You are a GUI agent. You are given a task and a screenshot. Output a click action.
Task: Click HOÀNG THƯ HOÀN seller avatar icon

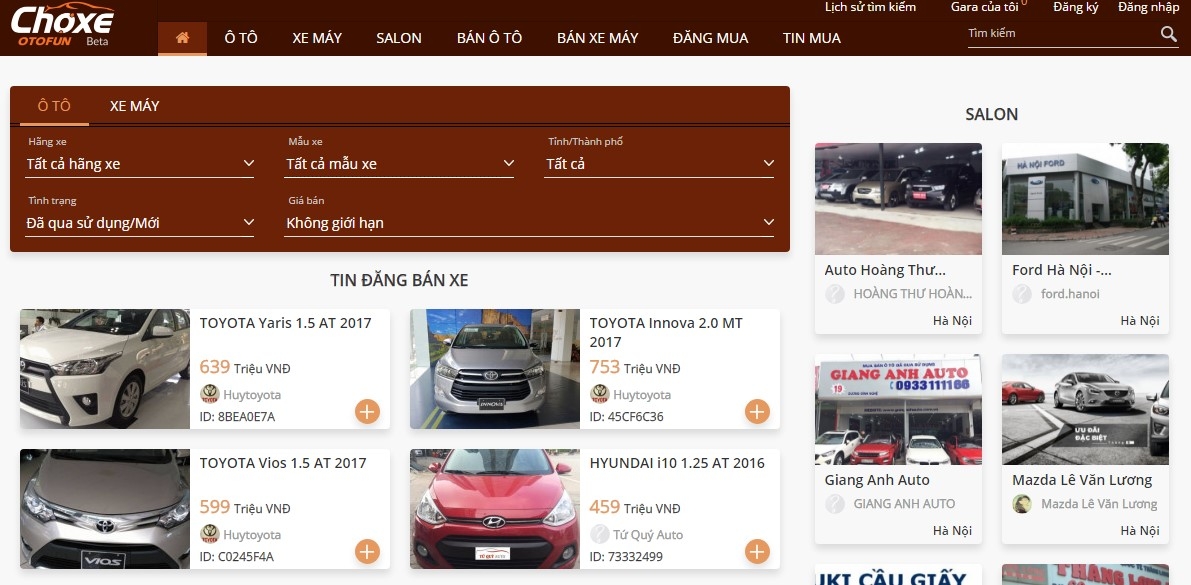click(x=835, y=294)
